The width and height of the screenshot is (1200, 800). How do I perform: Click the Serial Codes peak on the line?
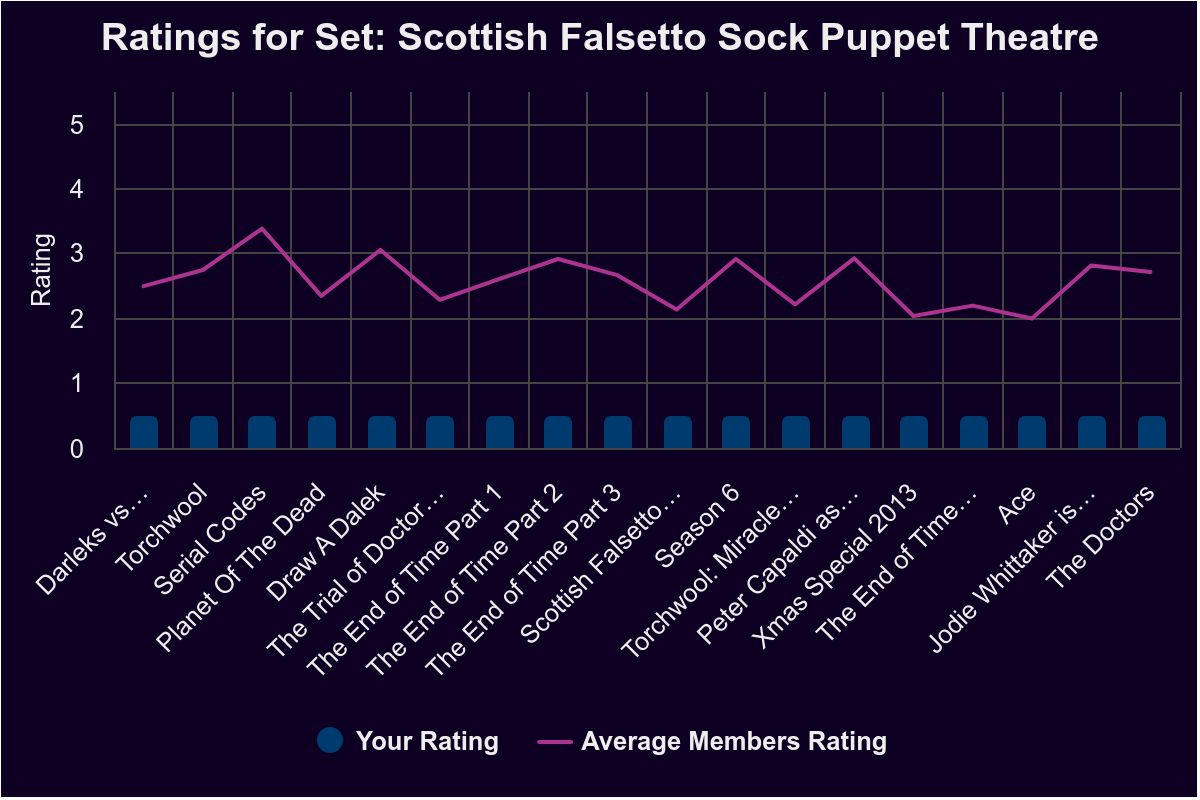(x=262, y=229)
